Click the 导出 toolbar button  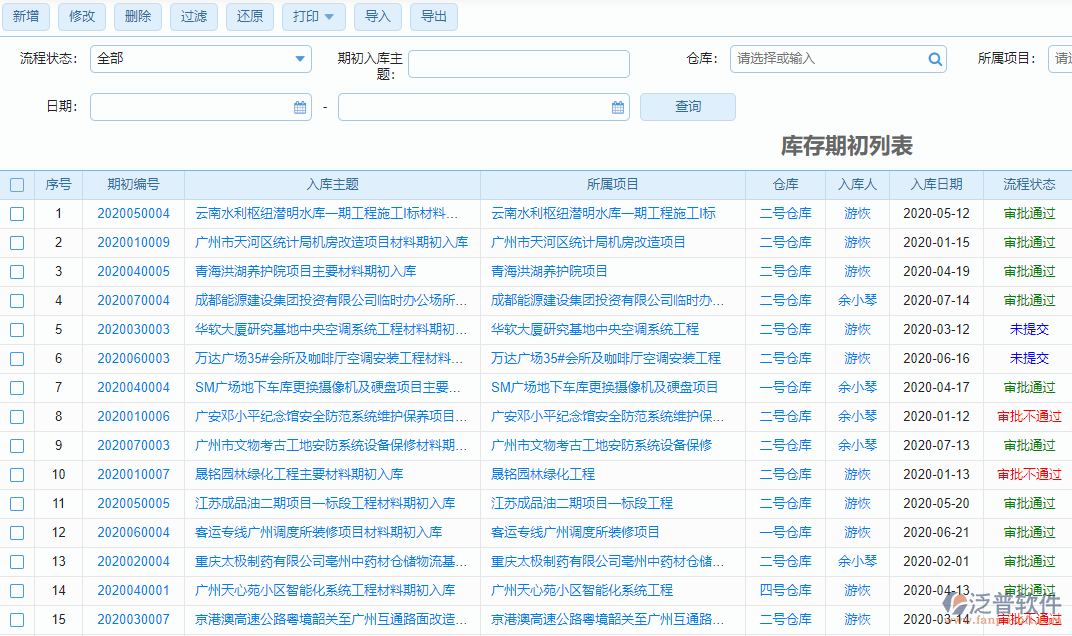(433, 16)
